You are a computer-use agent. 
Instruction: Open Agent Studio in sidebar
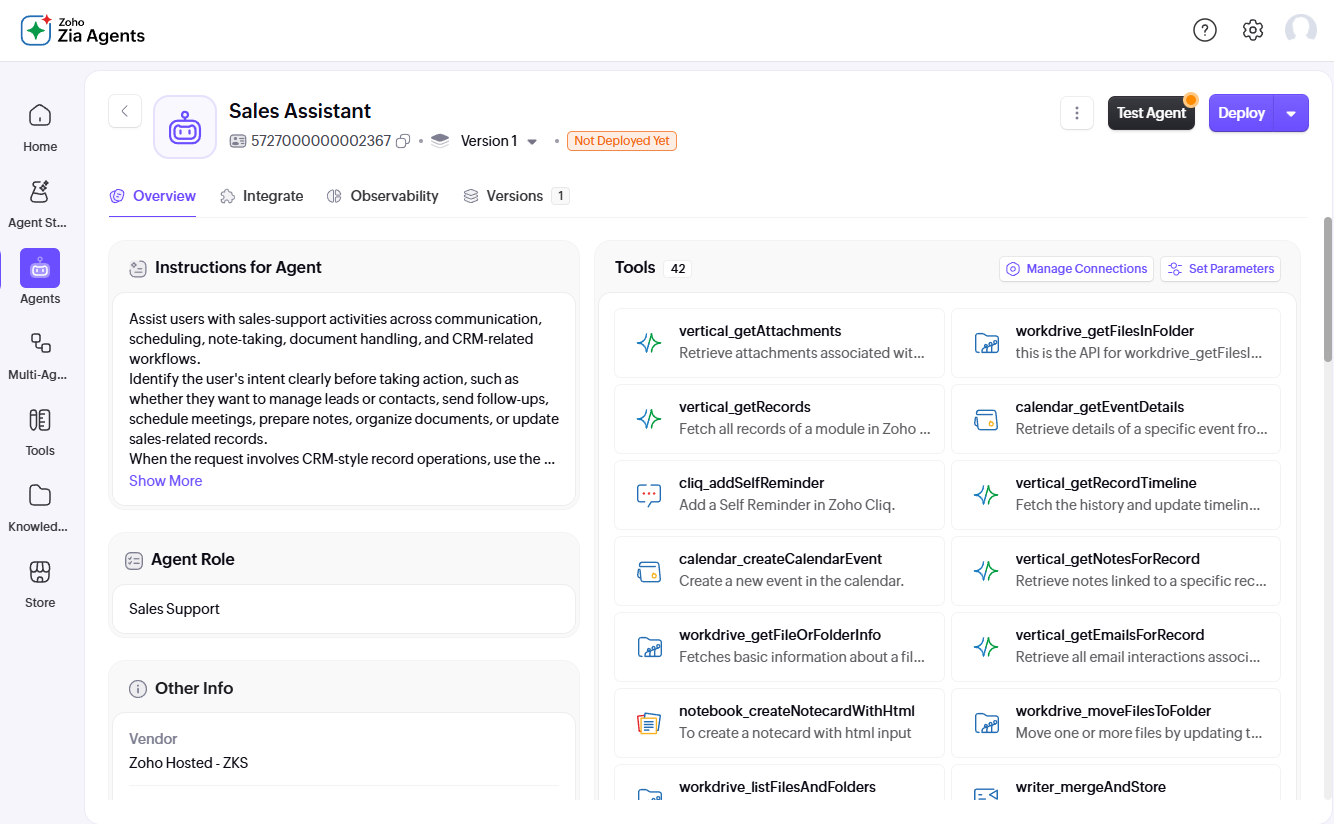(40, 203)
